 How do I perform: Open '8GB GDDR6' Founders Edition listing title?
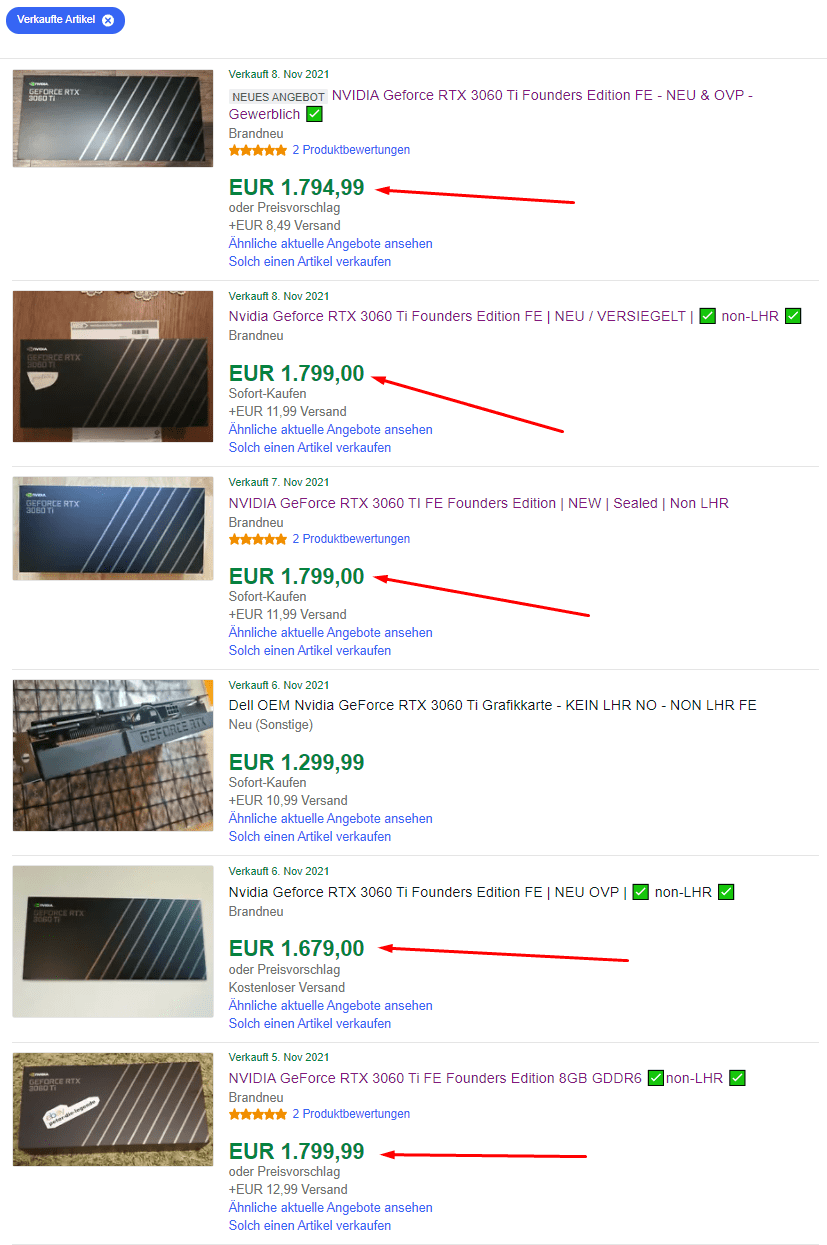click(x=487, y=1078)
